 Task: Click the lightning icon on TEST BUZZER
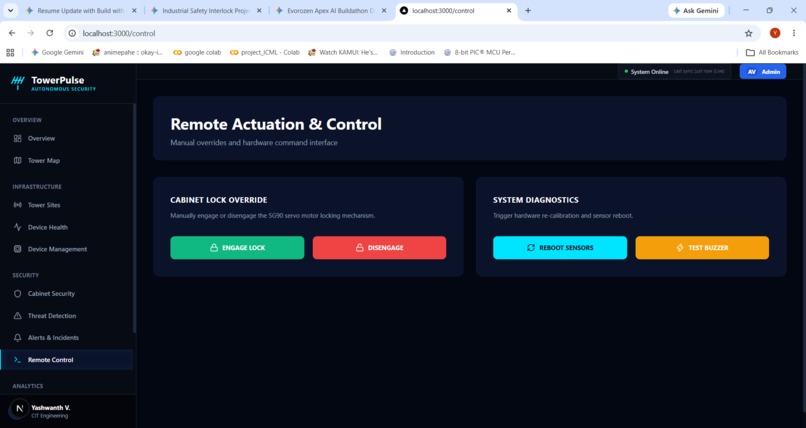(x=680, y=248)
